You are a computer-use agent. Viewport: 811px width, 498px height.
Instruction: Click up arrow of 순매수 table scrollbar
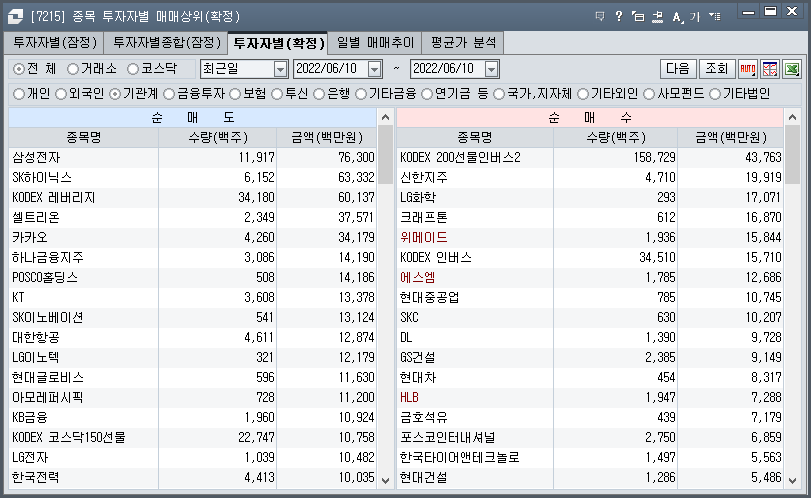pos(792,117)
